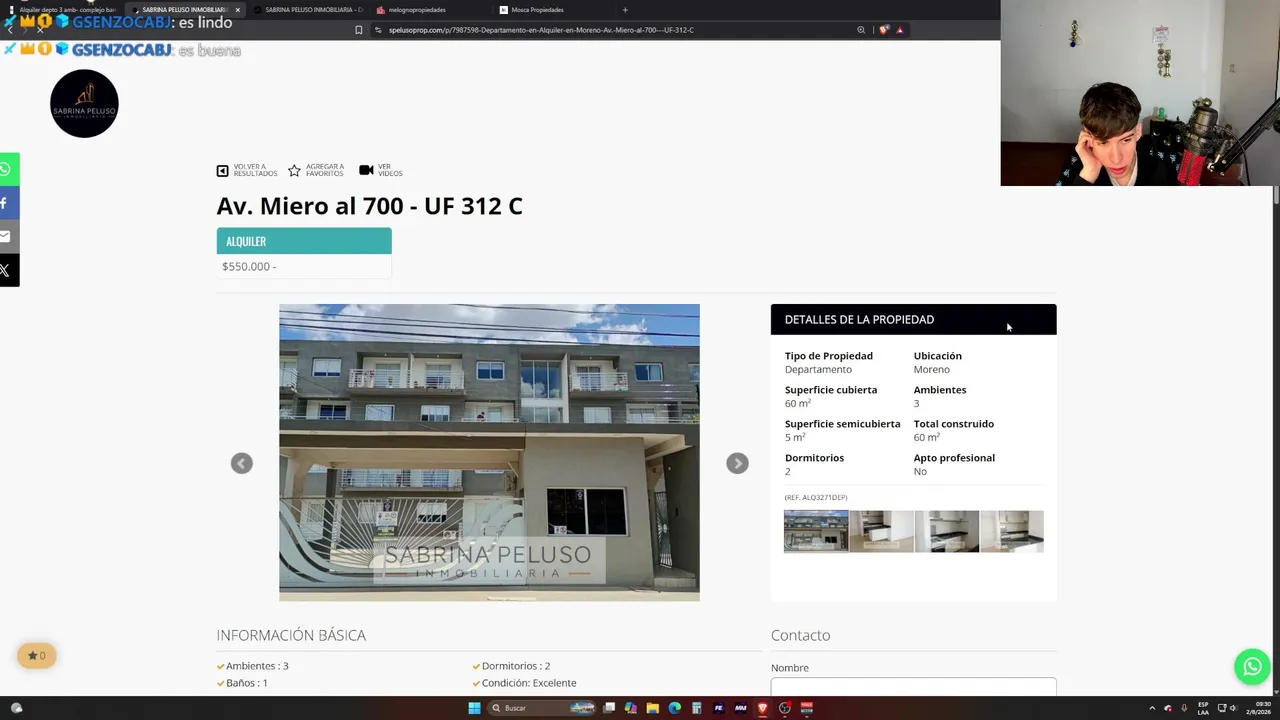The width and height of the screenshot is (1280, 720).
Task: Click the 'Total construido' label
Action: [954, 424]
